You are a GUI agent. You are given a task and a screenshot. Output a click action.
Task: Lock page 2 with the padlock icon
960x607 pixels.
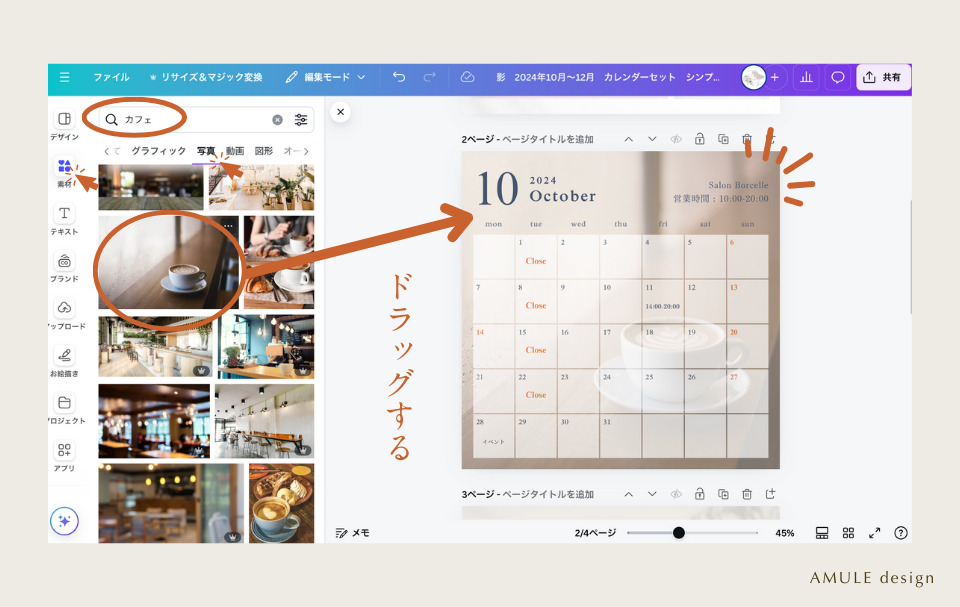[700, 139]
